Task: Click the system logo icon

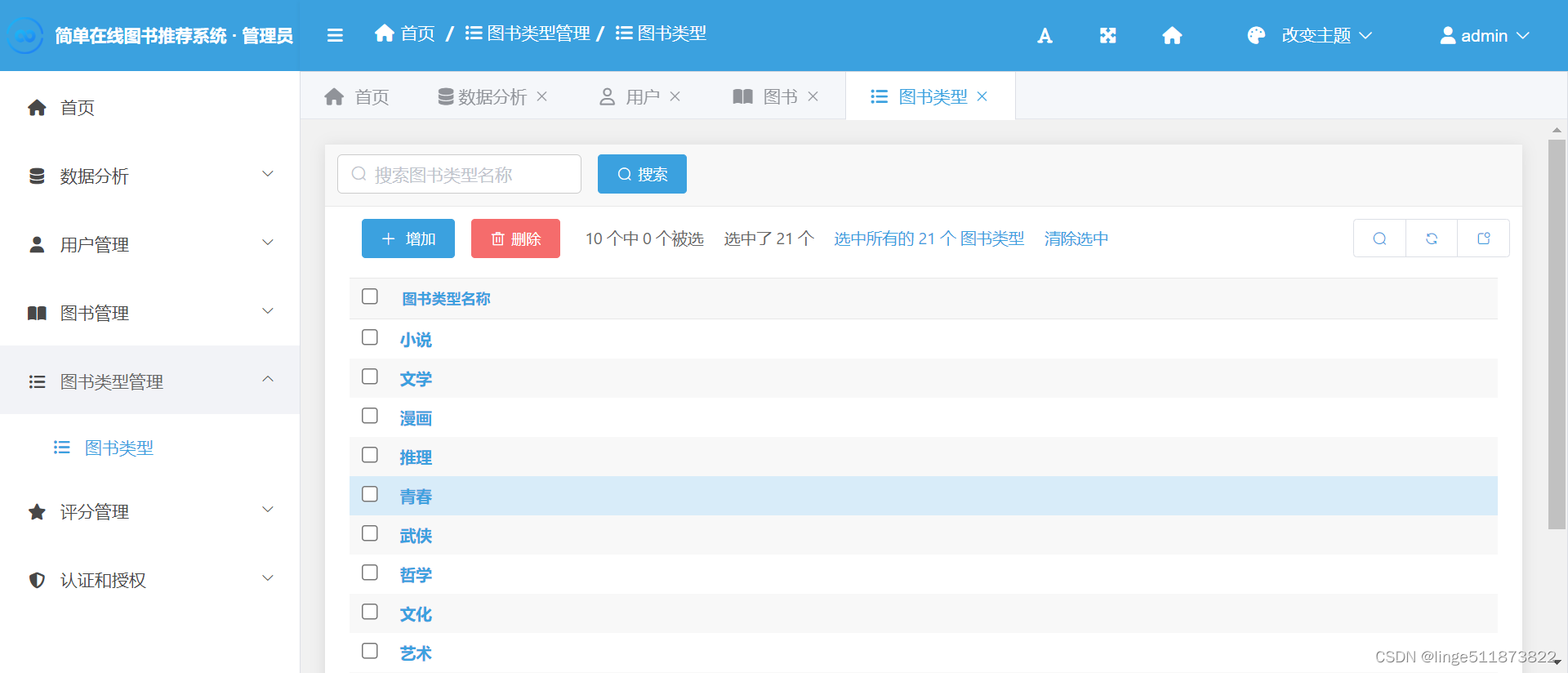Action: coord(25,36)
